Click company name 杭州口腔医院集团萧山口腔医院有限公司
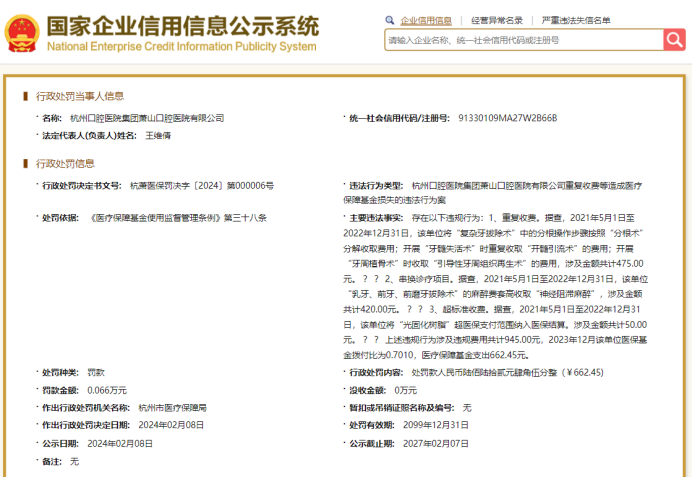692x477 pixels. [147, 118]
